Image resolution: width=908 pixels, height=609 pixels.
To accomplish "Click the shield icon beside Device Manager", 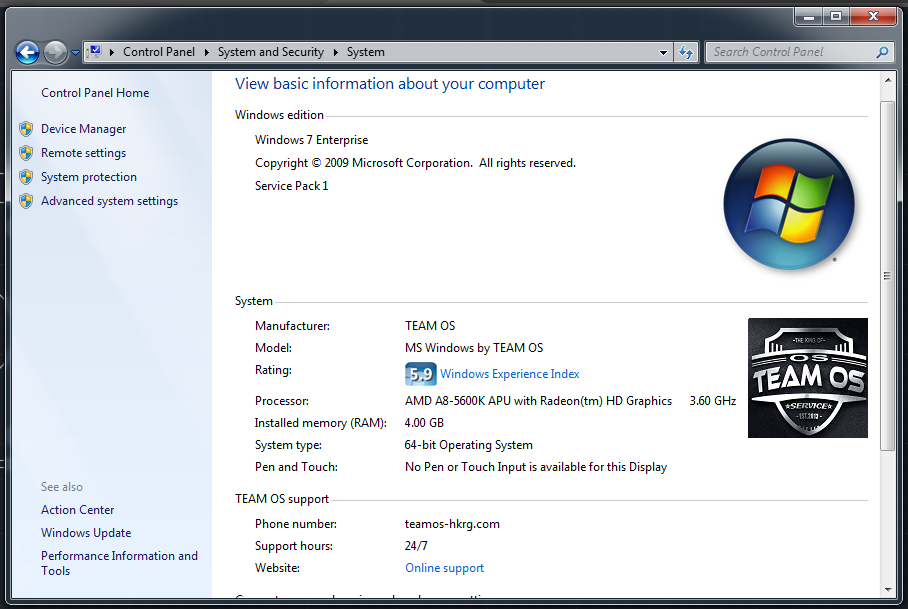I will (26, 129).
